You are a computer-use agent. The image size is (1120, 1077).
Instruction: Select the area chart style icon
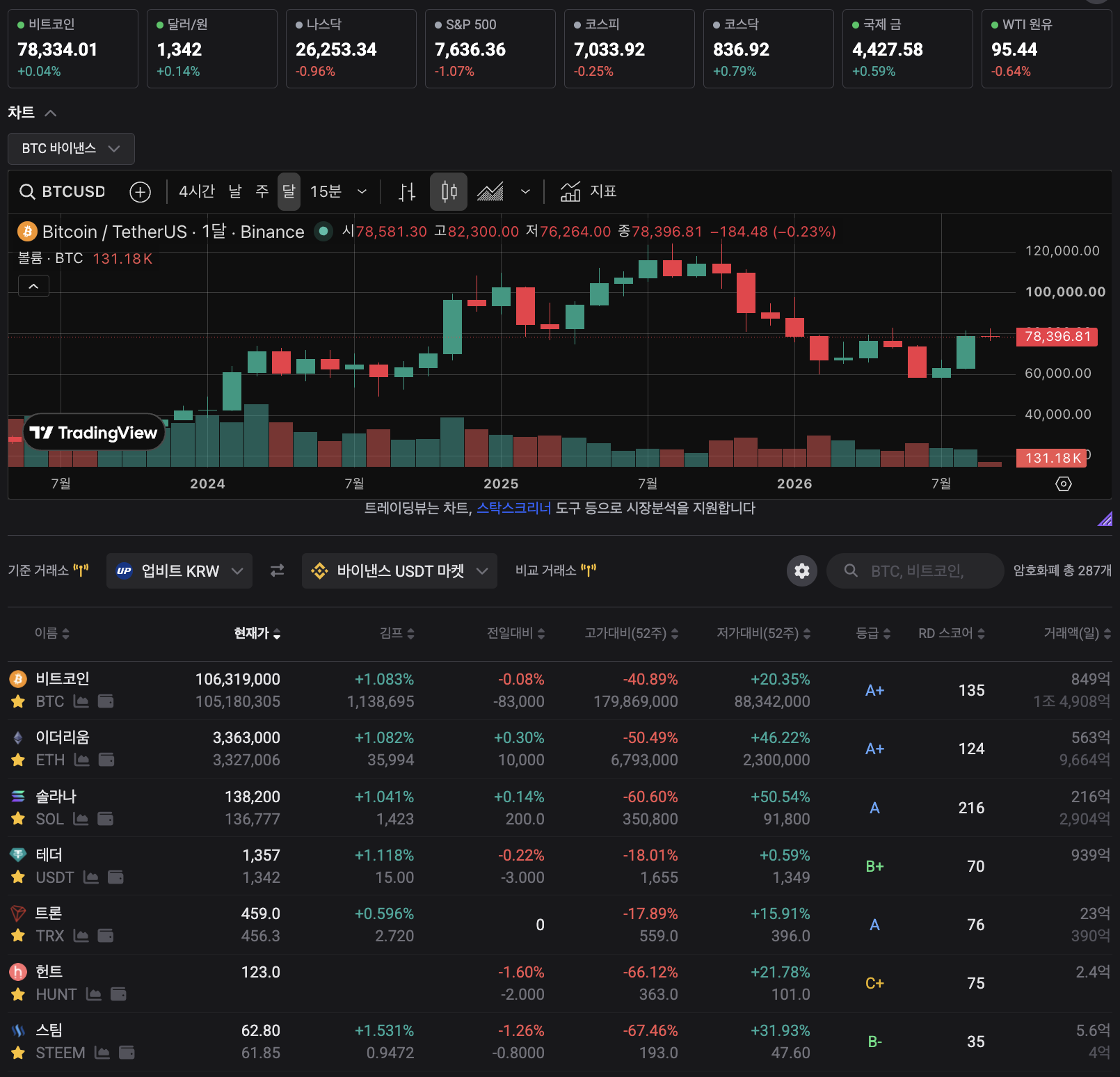[x=490, y=192]
